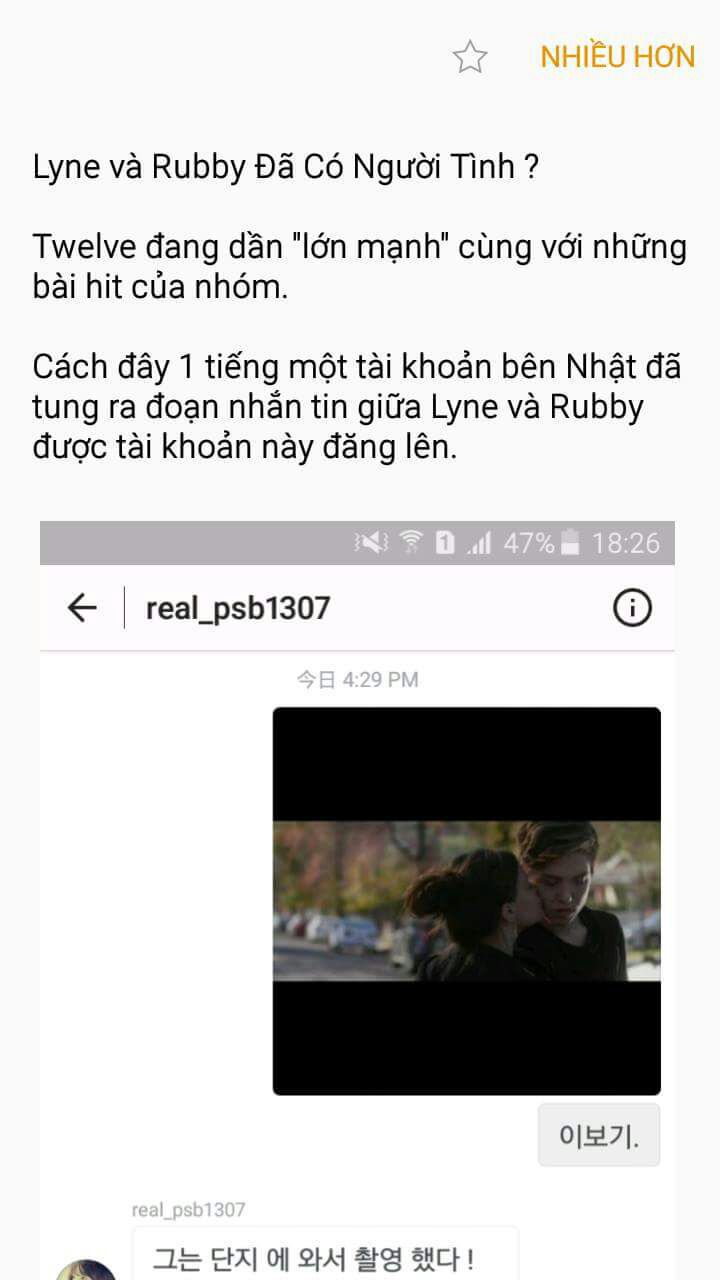Select the paragraph starting with Twelve
The image size is (720, 1280).
tap(360, 267)
